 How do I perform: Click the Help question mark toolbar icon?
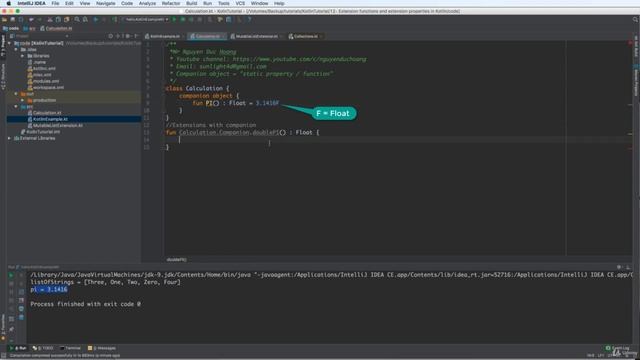click(x=249, y=19)
